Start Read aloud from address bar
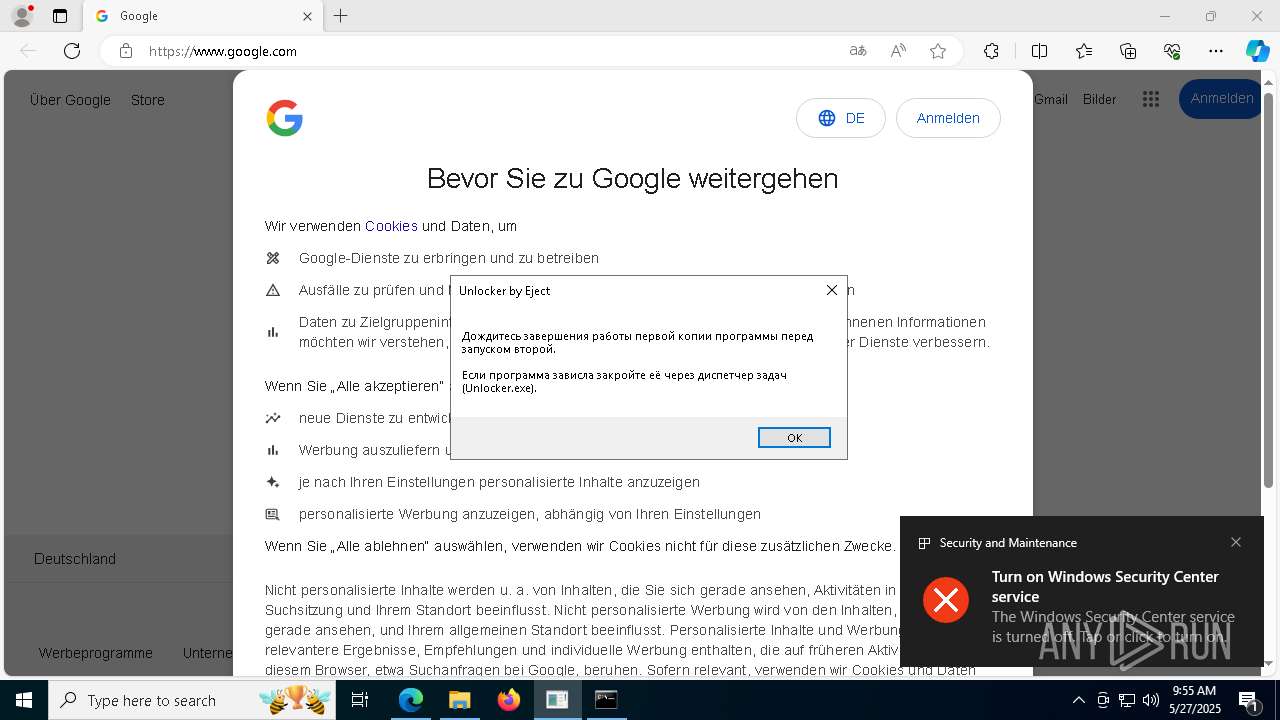This screenshot has width=1280, height=720. (x=898, y=51)
